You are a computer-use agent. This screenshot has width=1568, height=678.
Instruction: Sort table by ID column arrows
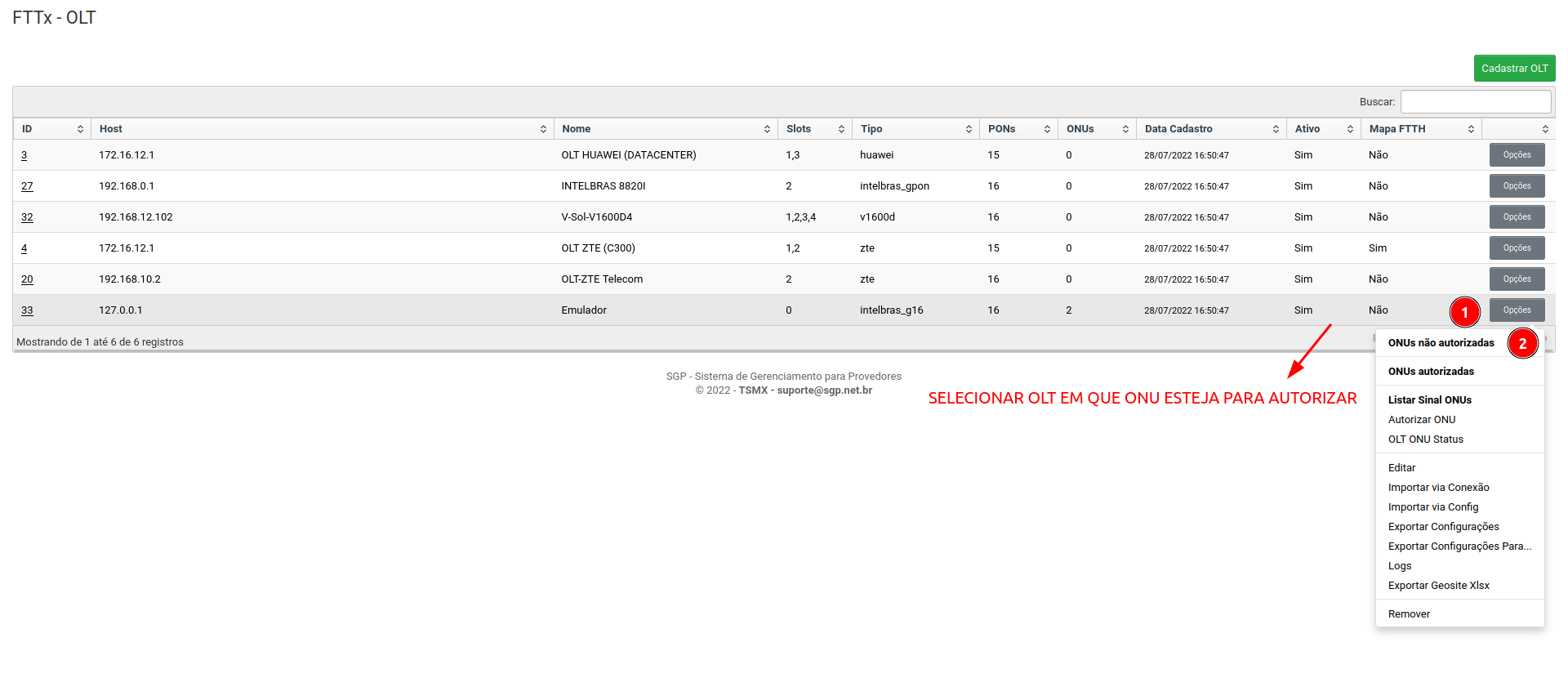[80, 129]
